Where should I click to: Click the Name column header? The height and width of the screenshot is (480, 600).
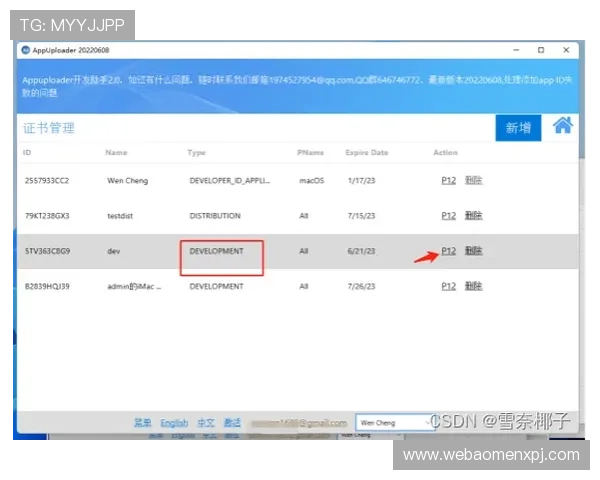point(116,152)
